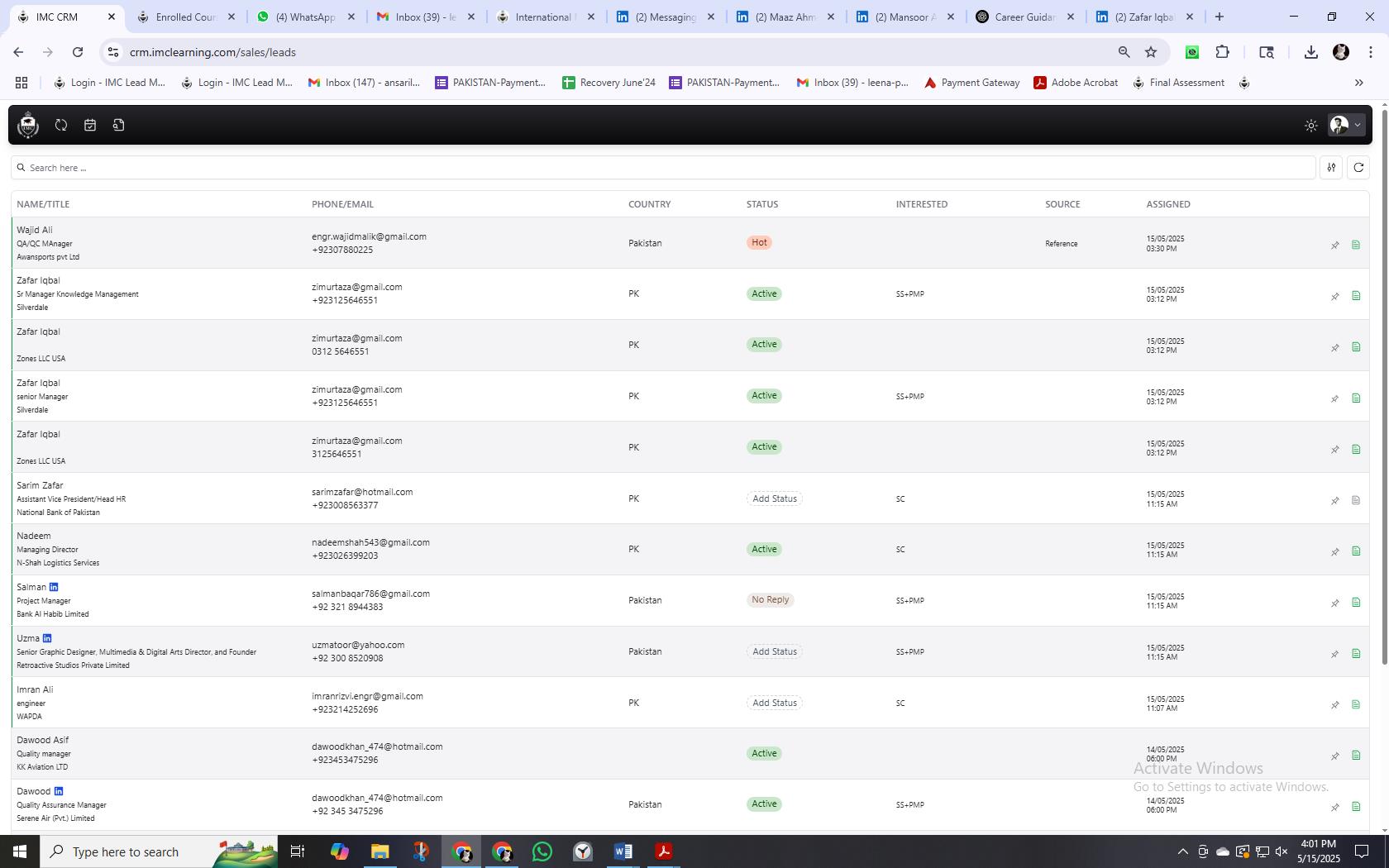Switch to the Enrolled Courses browser tab

coord(185,17)
